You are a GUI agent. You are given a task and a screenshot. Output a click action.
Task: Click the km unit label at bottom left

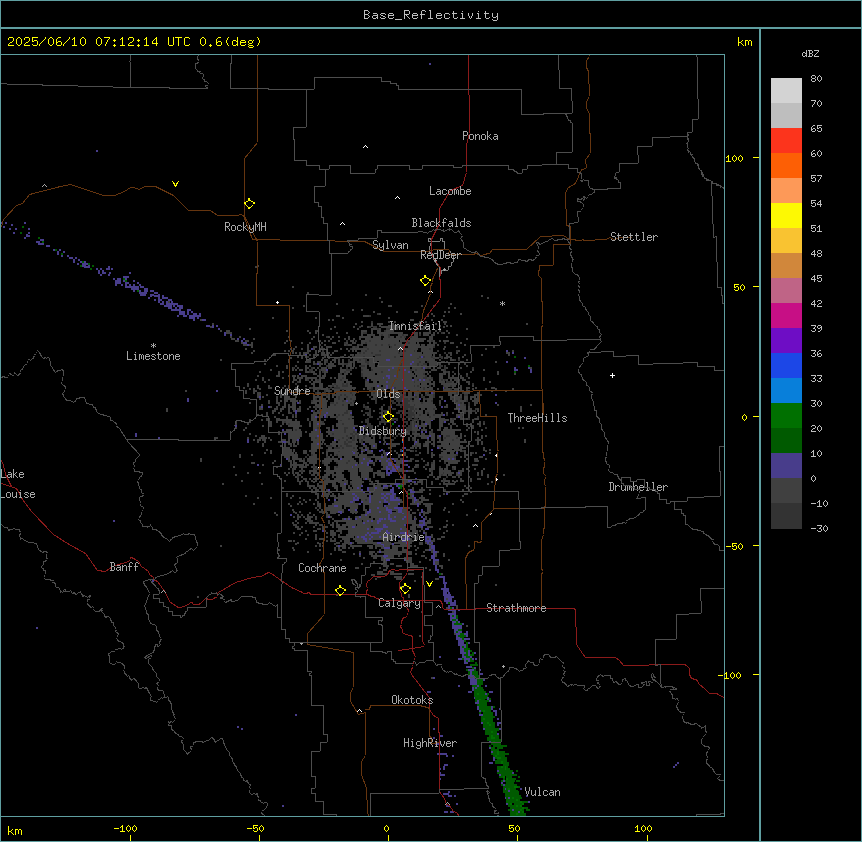(15, 830)
